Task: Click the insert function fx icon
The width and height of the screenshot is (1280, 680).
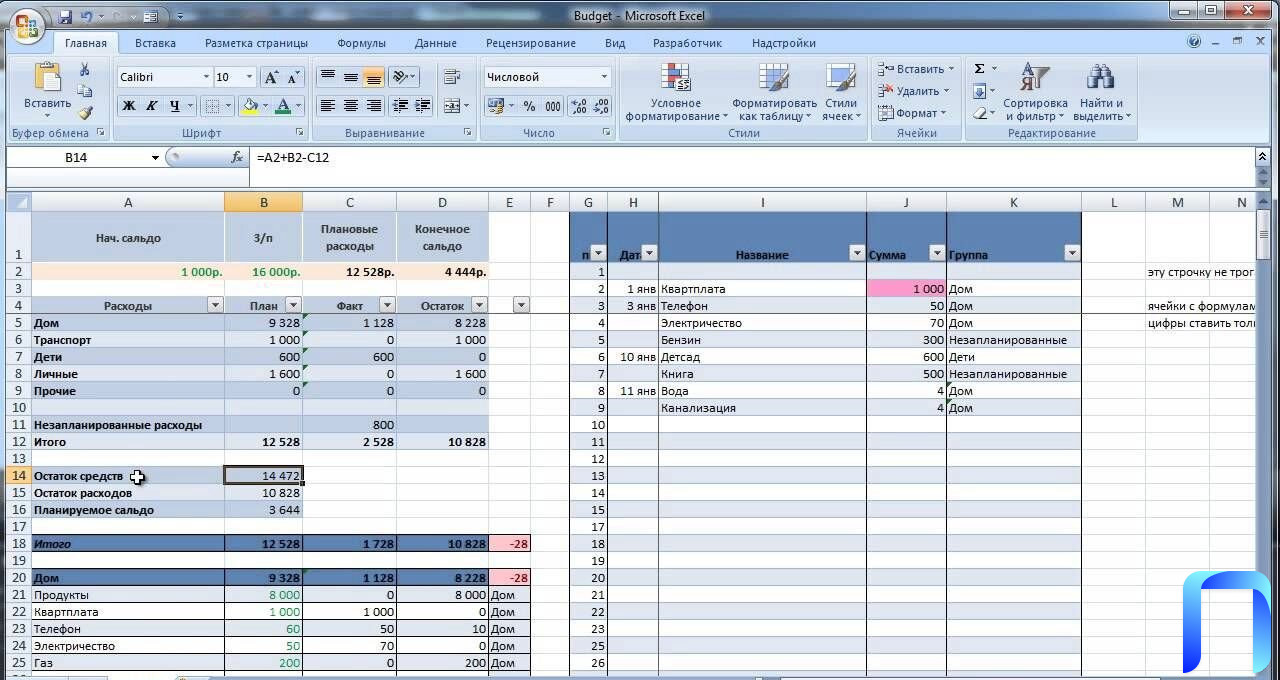Action: coord(237,157)
